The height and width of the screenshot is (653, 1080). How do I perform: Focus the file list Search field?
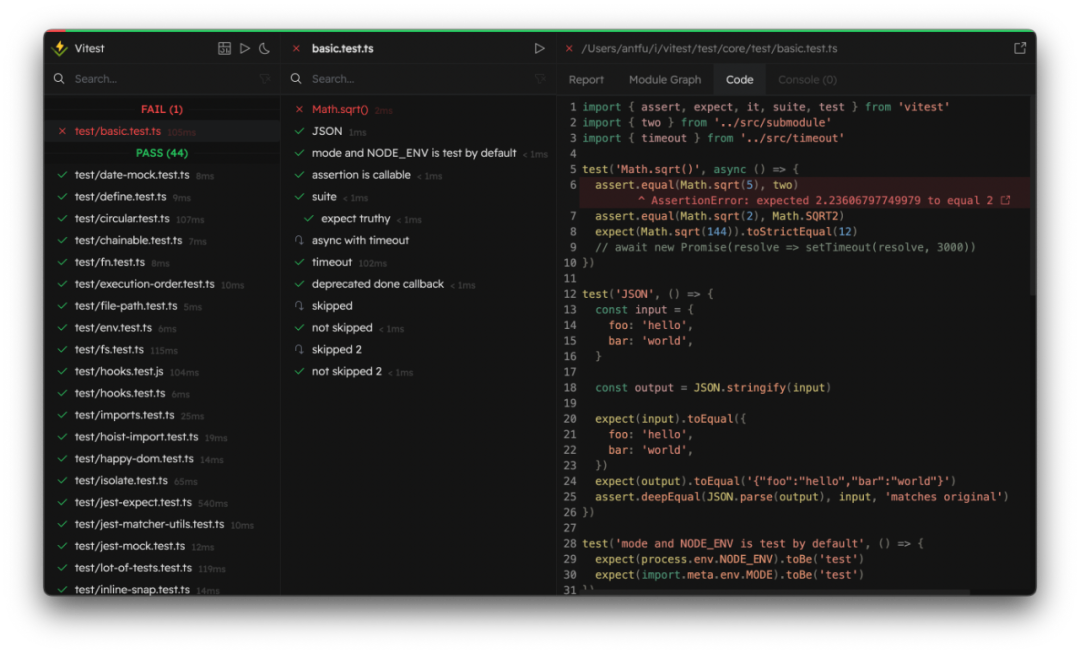[162, 79]
